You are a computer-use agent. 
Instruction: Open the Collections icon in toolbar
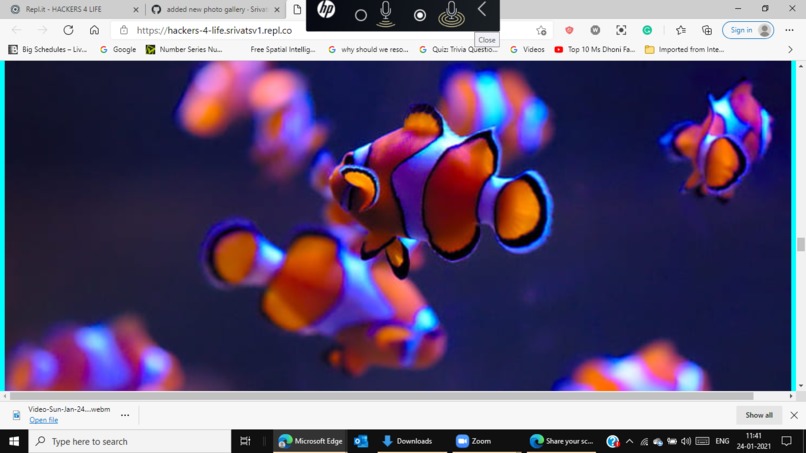tap(707, 30)
